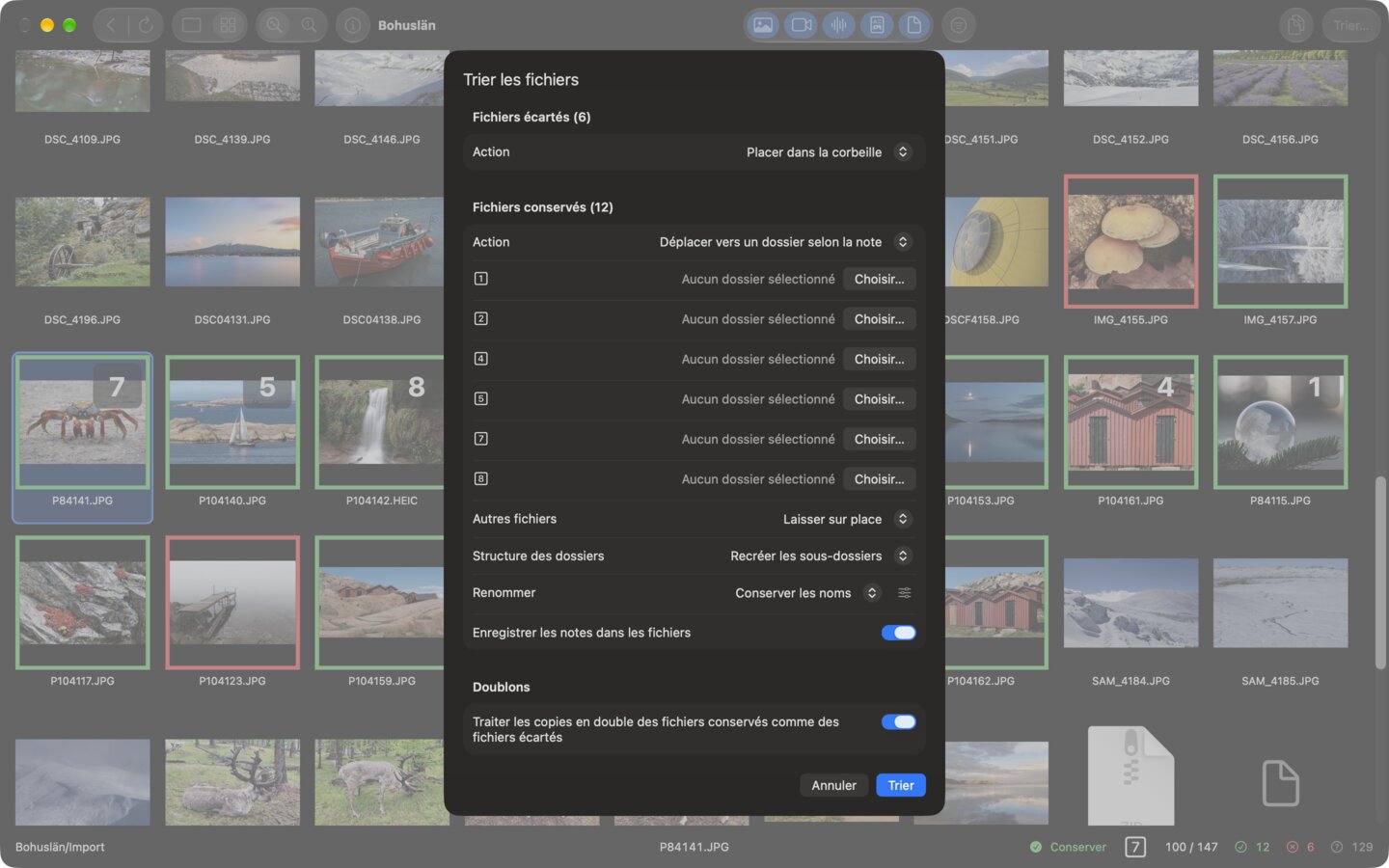Choose folder for rating 7 files
Image resolution: width=1389 pixels, height=868 pixels.
880,439
